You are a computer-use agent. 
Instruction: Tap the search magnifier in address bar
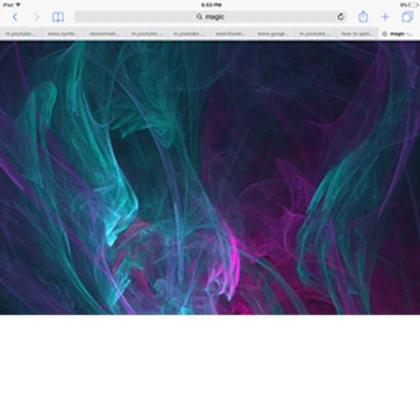[x=199, y=17]
